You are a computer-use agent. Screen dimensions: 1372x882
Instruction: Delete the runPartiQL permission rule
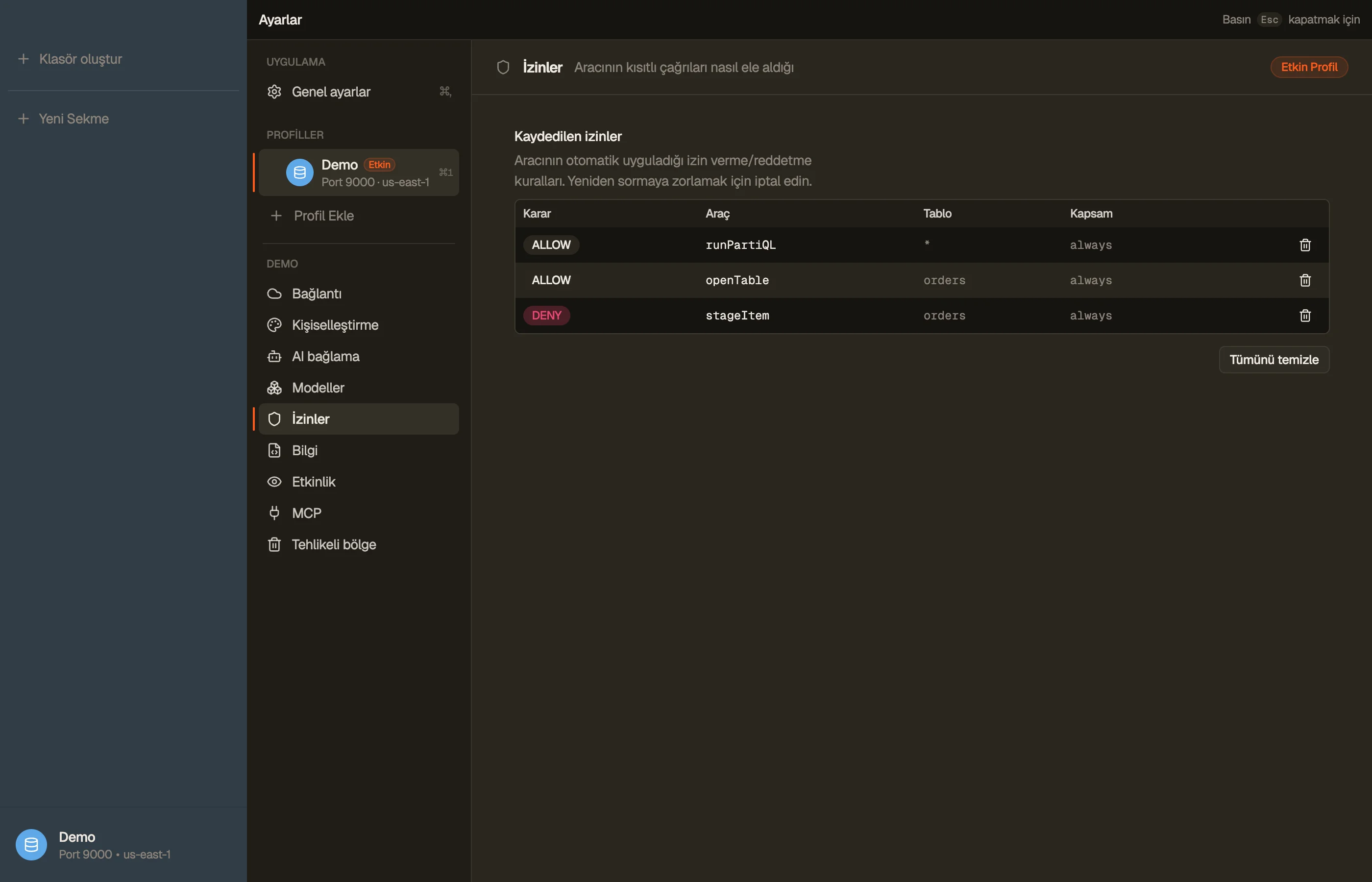(1305, 245)
